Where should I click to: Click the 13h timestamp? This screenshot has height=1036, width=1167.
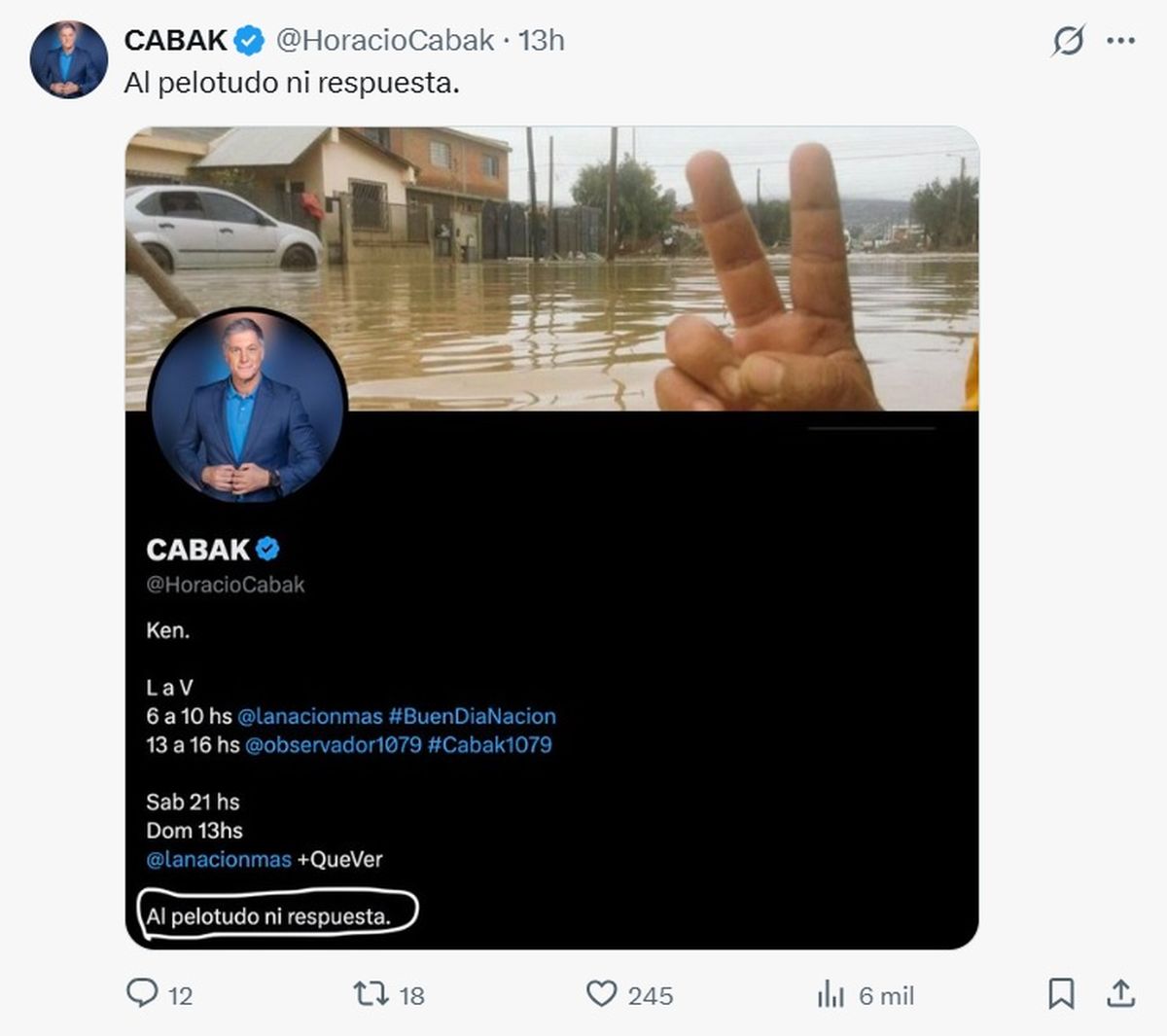(542, 40)
